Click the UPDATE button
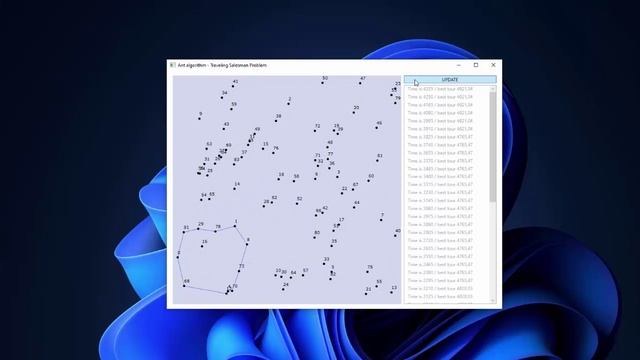 (450, 80)
